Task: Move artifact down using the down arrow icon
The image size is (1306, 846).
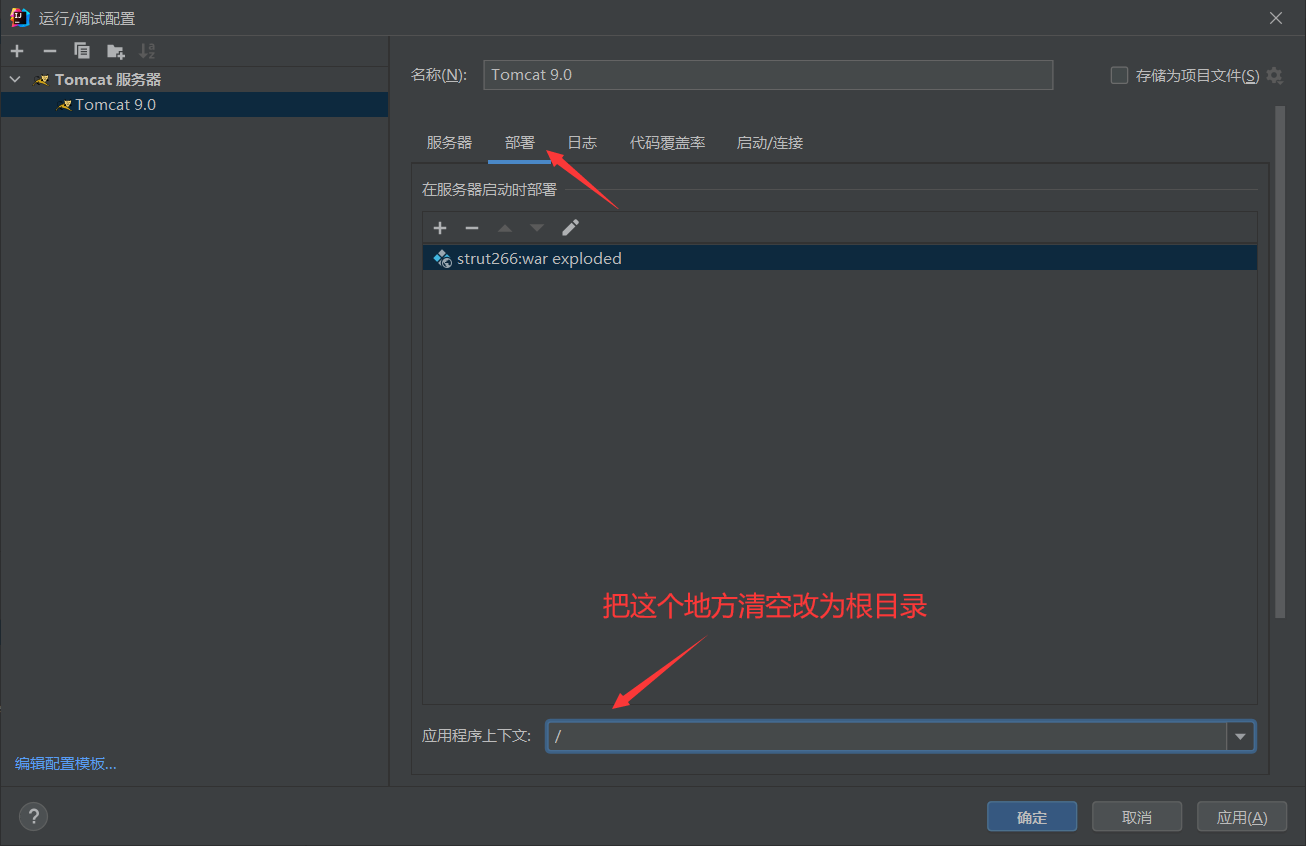Action: coord(537,228)
